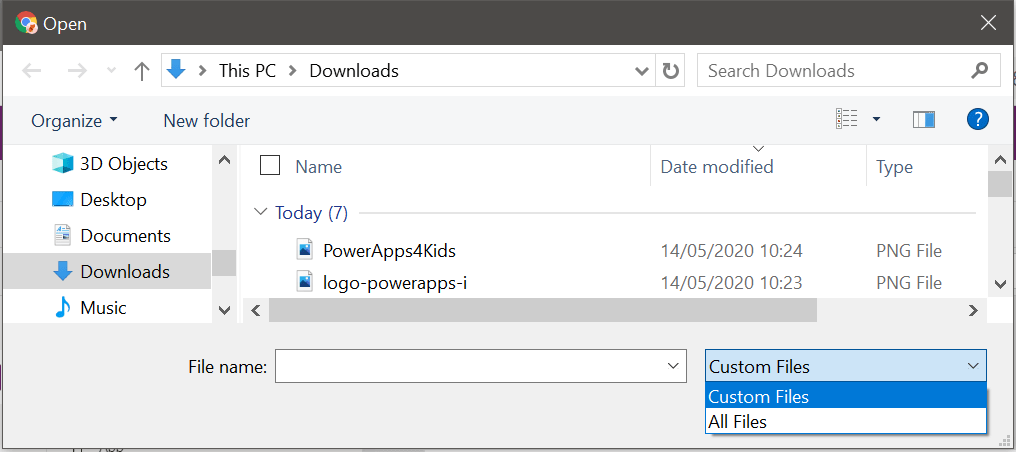Open the Organize menu
This screenshot has height=452, width=1016.
point(75,120)
